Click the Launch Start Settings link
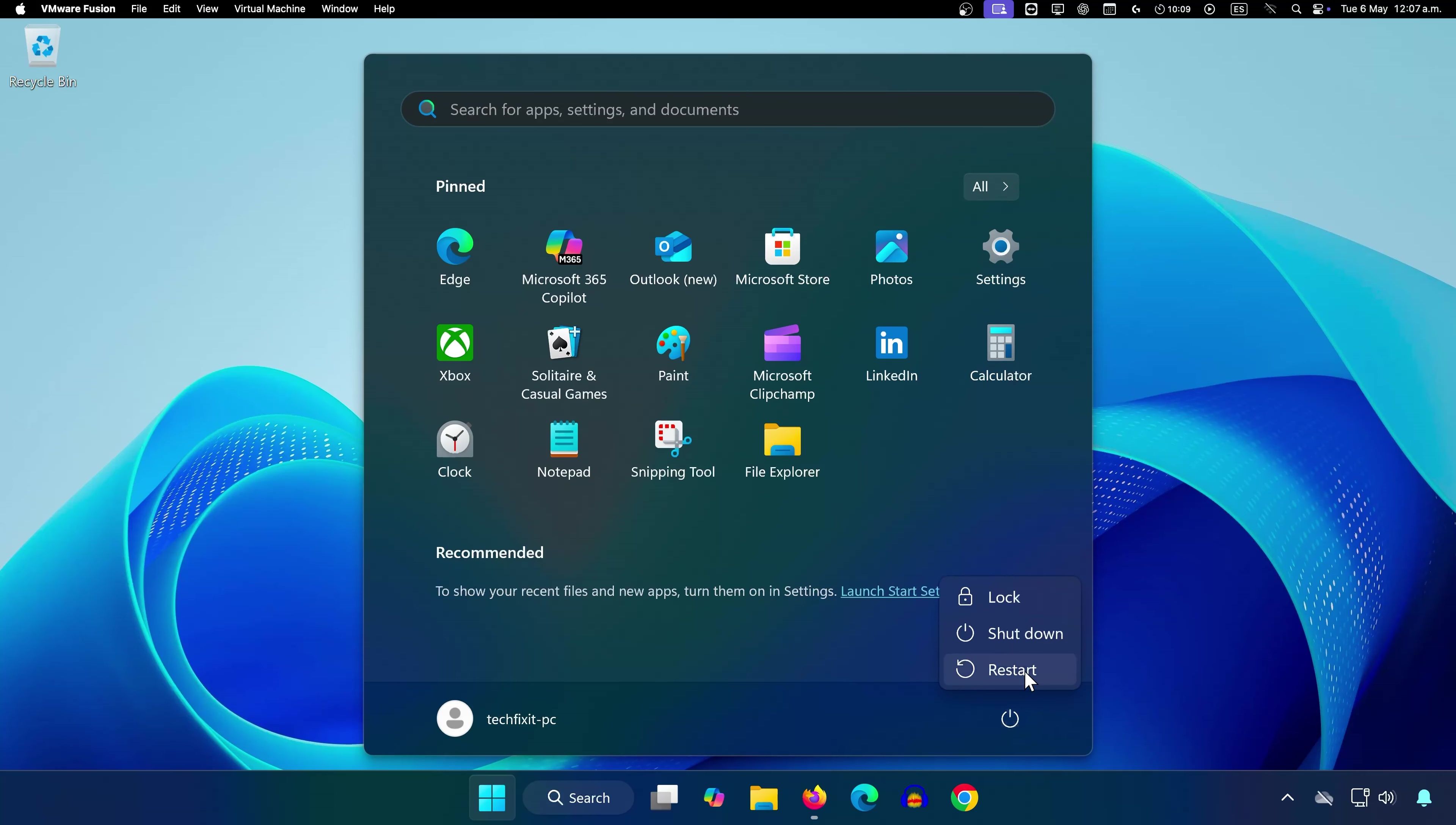 (890, 591)
